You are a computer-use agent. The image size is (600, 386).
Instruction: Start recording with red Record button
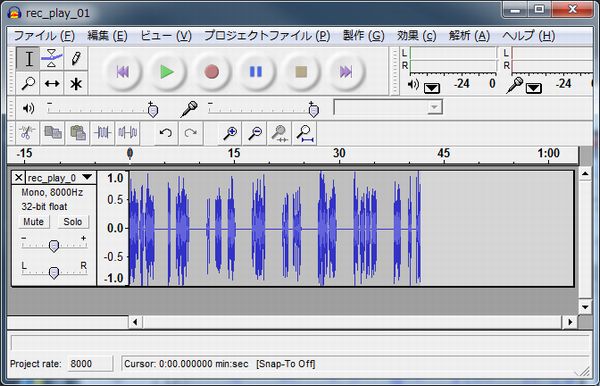pyautogui.click(x=212, y=72)
